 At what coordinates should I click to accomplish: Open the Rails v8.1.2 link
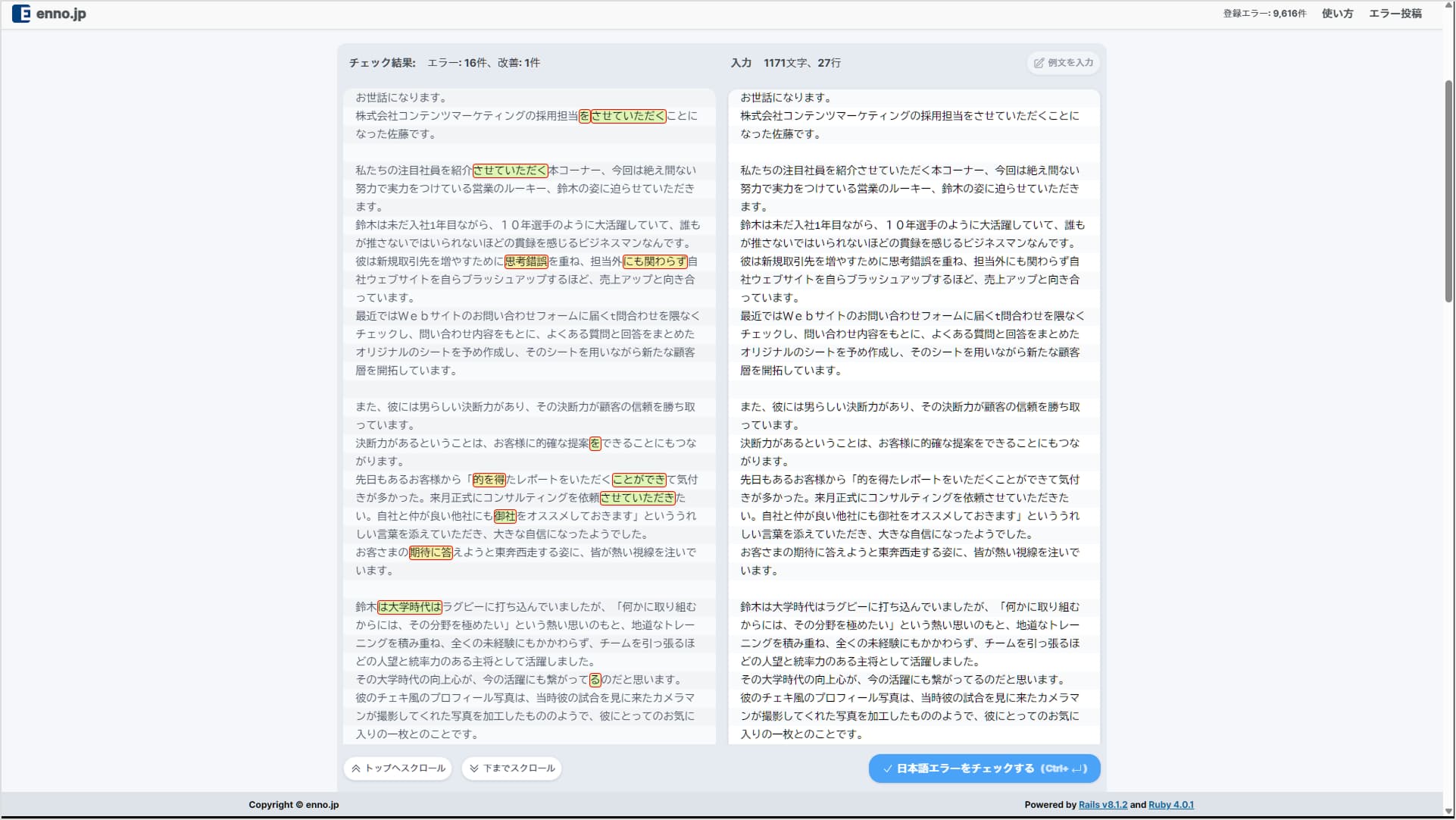(1102, 805)
